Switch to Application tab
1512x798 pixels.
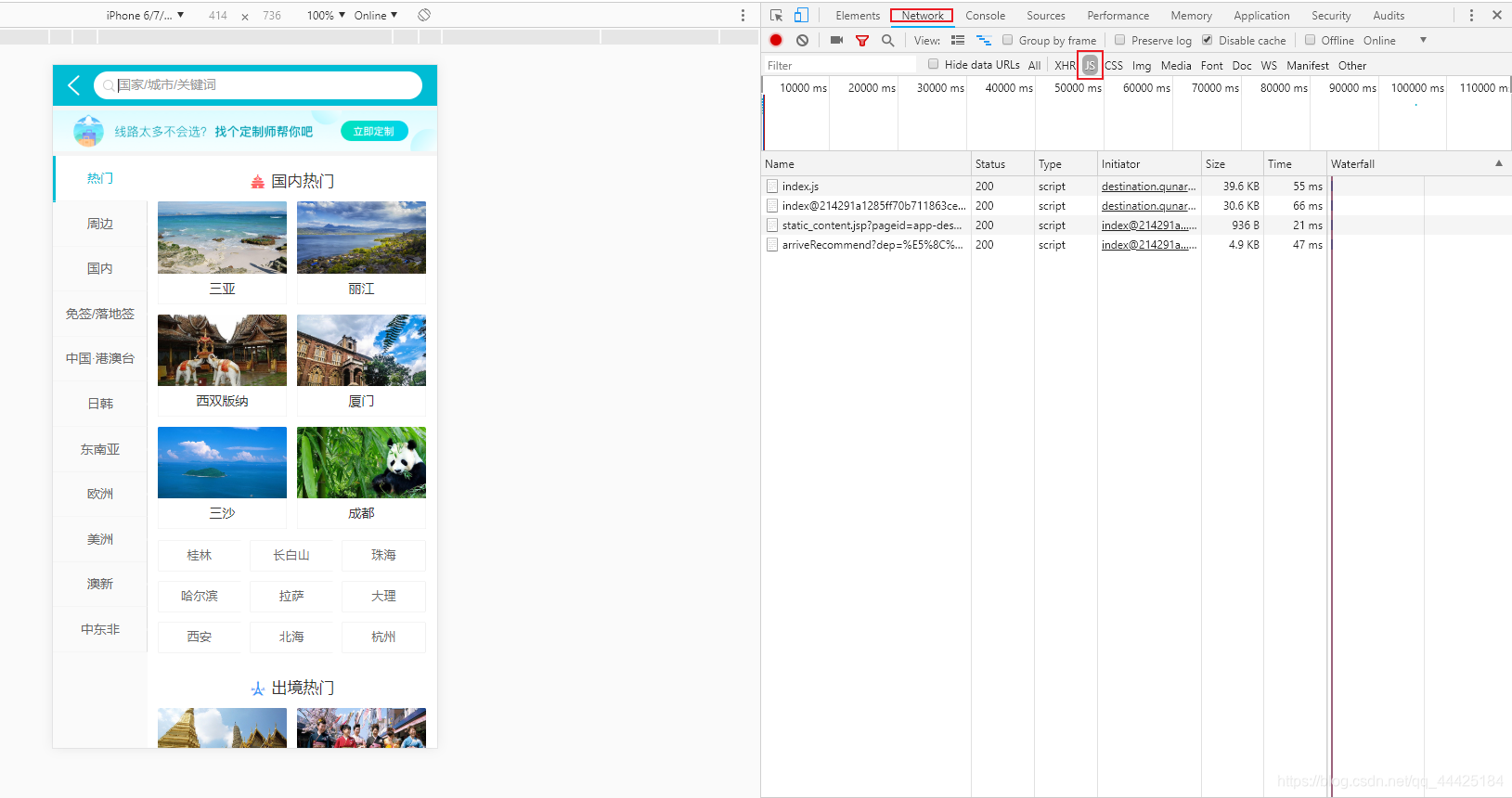(x=1261, y=15)
